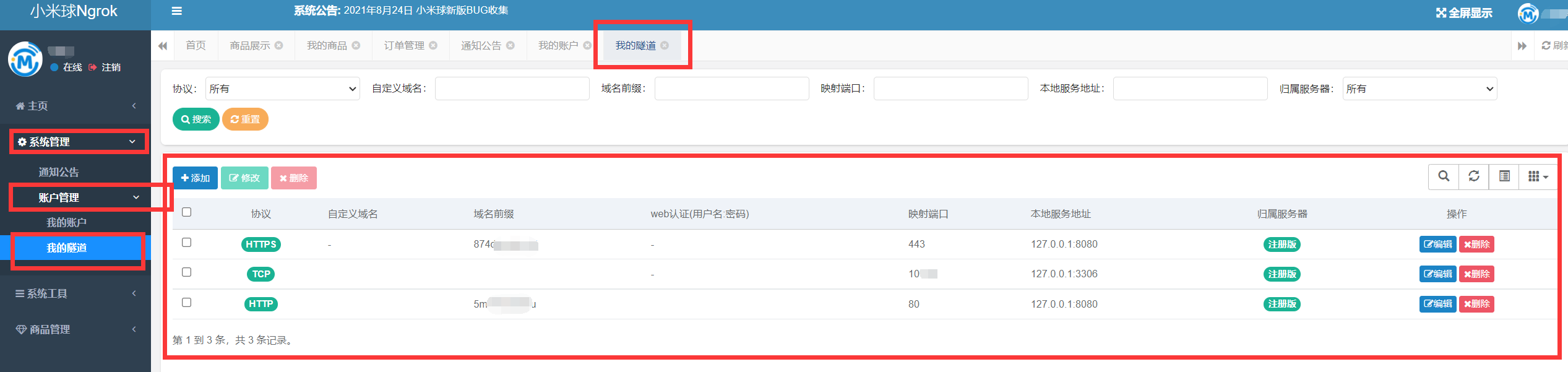
Task: Click the blue 添加 button
Action: click(195, 178)
